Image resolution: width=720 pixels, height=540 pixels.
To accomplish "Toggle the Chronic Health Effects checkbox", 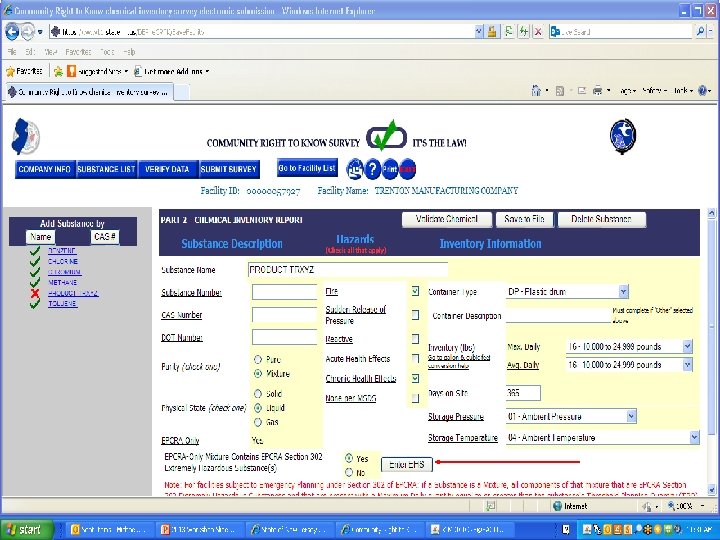I will [415, 378].
